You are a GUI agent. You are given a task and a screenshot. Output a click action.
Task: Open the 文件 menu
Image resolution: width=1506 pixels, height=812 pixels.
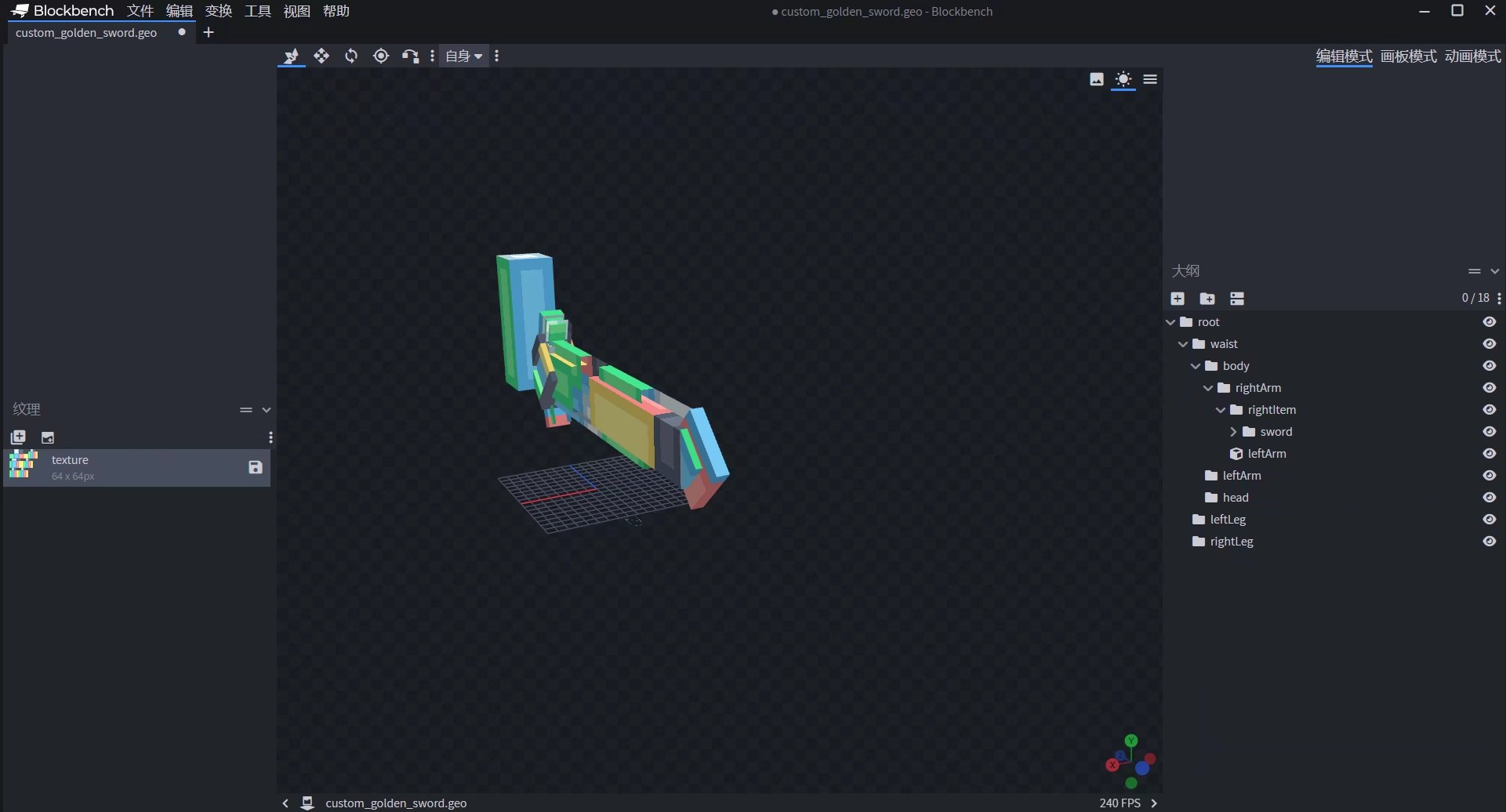point(140,11)
